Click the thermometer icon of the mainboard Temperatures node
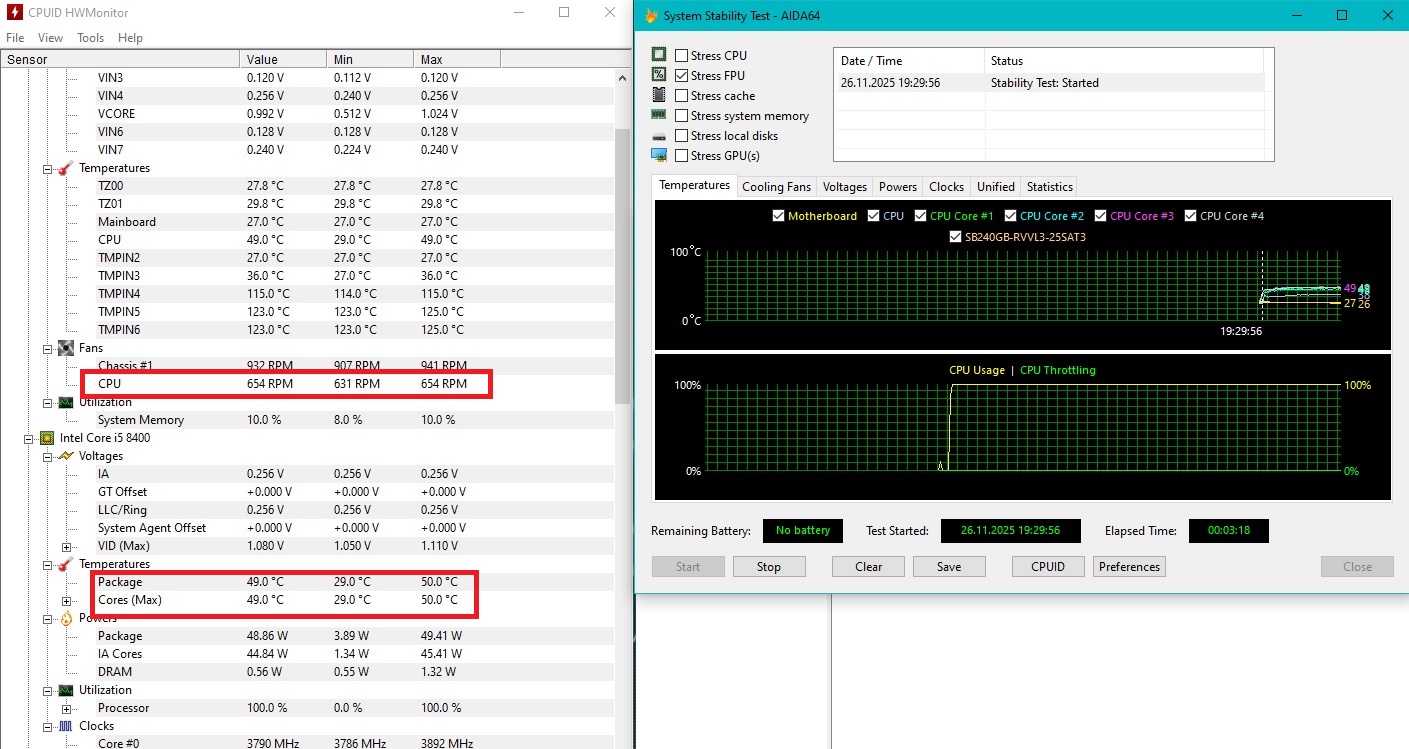The width and height of the screenshot is (1409, 749). 66,168
